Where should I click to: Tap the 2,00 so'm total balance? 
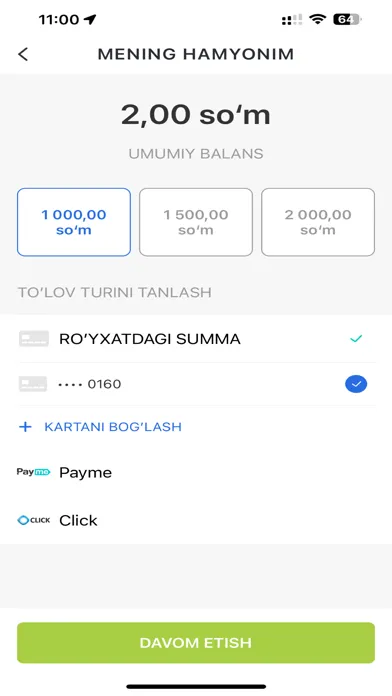pos(196,115)
